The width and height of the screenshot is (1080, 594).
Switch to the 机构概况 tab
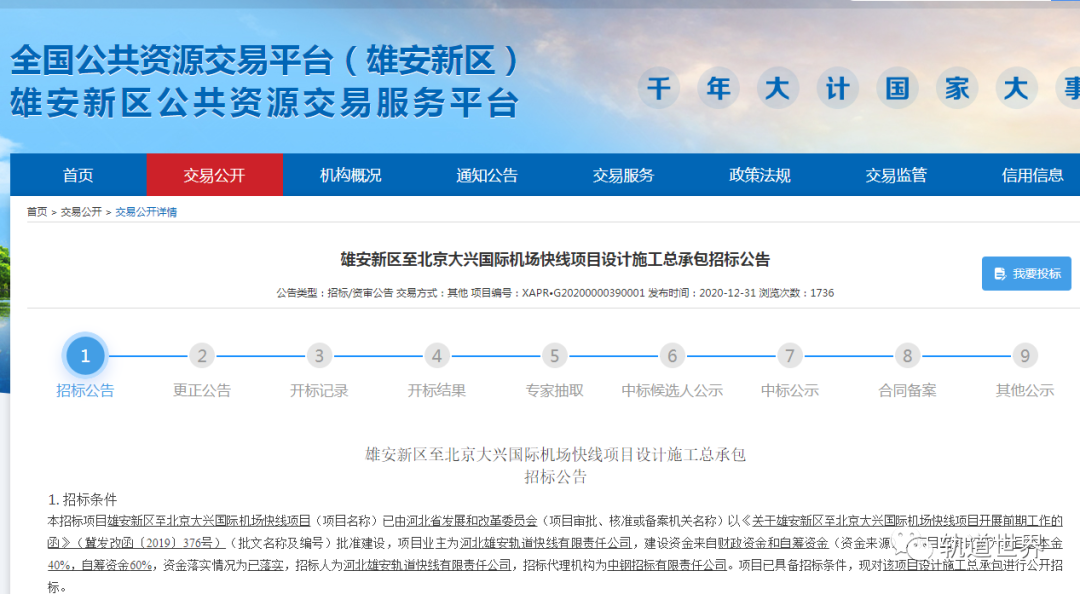[x=351, y=174]
